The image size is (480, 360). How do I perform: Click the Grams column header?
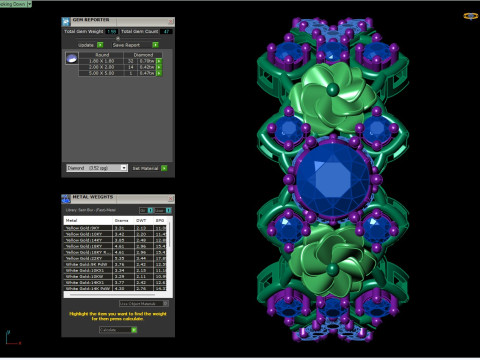(x=123, y=220)
